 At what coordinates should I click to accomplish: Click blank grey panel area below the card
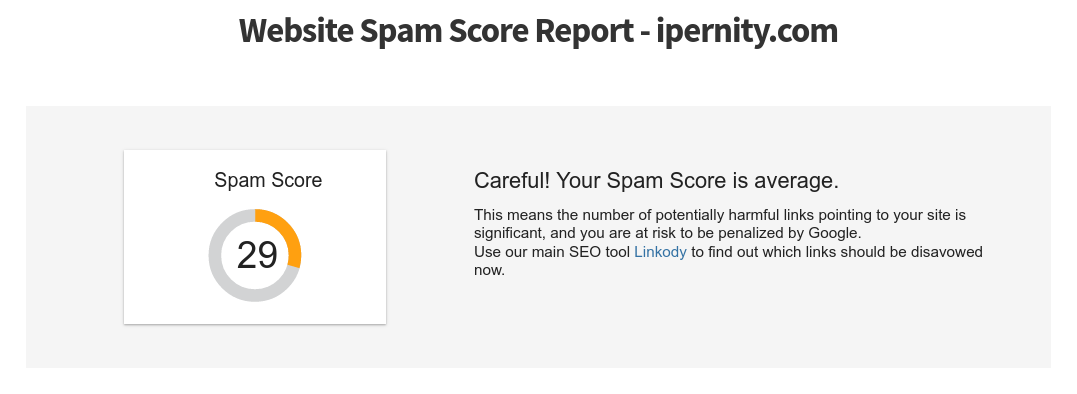click(254, 347)
